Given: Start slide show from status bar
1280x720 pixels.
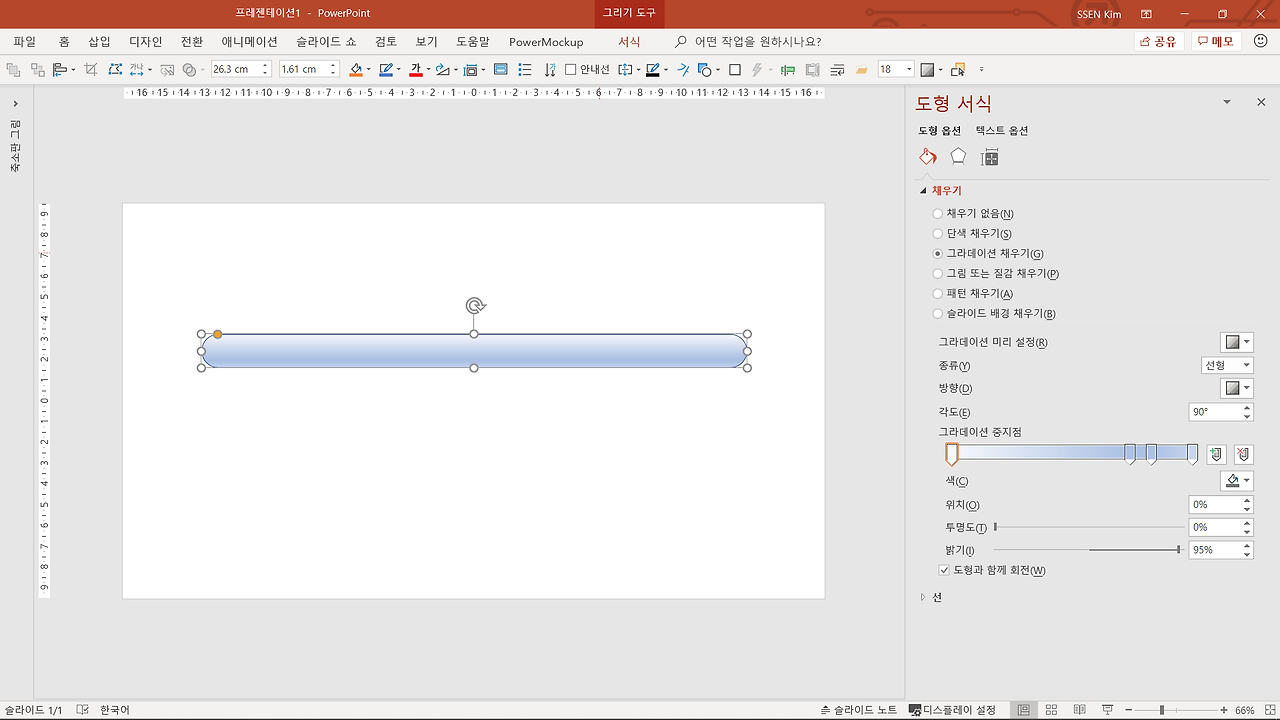Looking at the screenshot, I should tap(1107, 710).
